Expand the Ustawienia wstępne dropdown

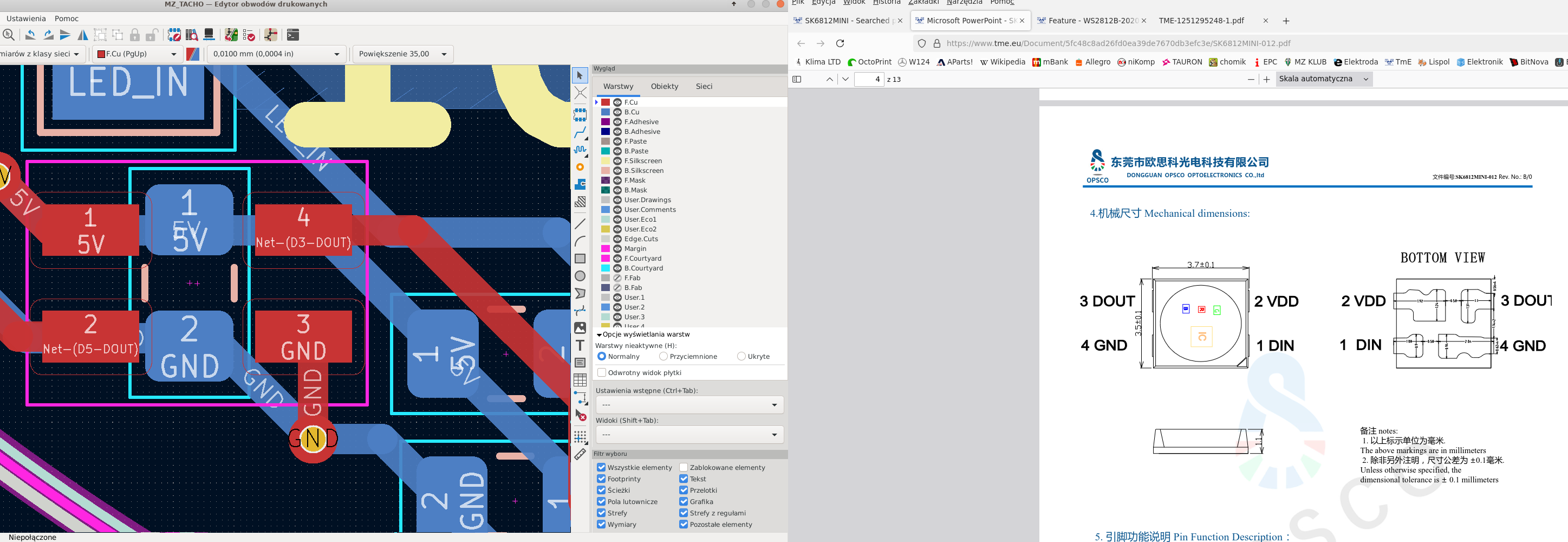click(688, 405)
